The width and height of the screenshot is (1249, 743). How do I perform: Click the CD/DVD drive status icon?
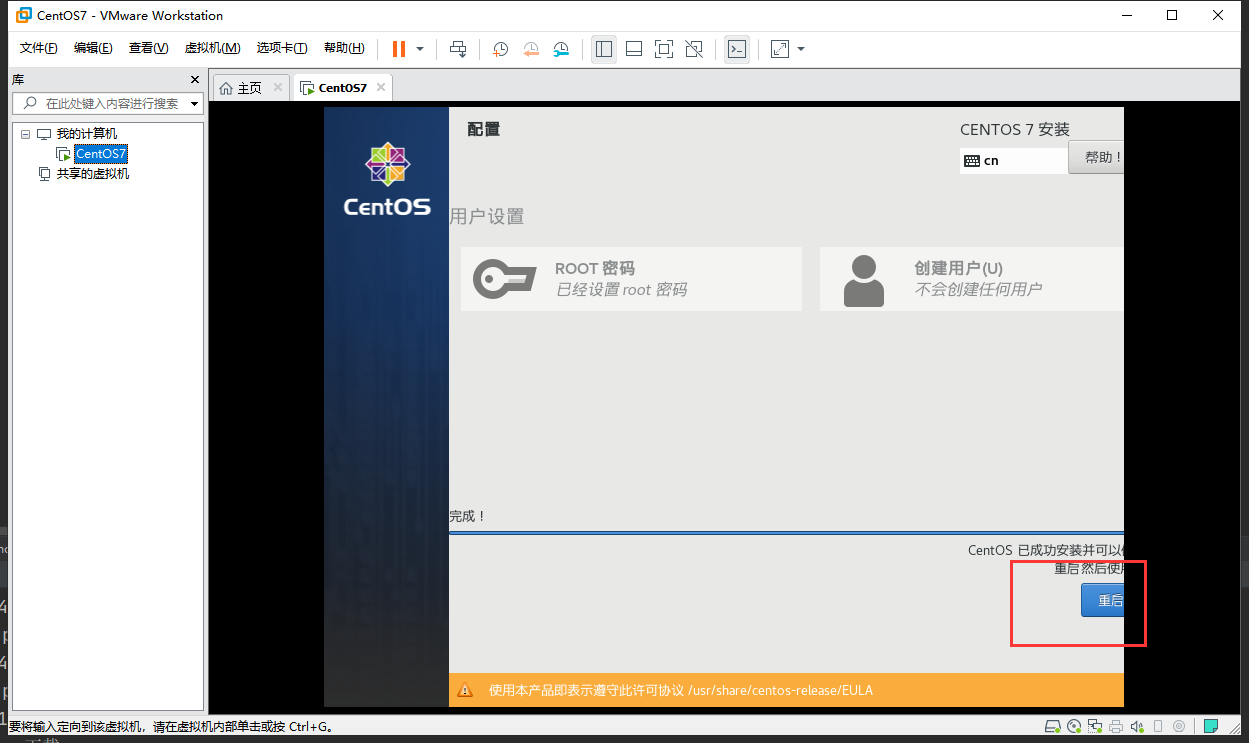(1074, 726)
